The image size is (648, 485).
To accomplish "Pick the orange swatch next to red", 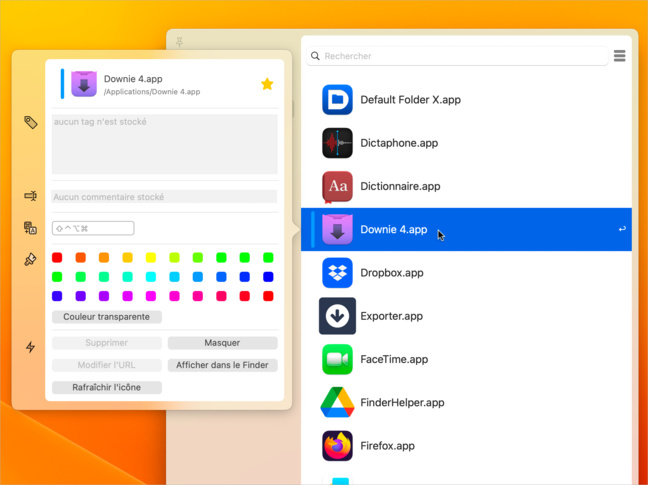I will pos(81,258).
